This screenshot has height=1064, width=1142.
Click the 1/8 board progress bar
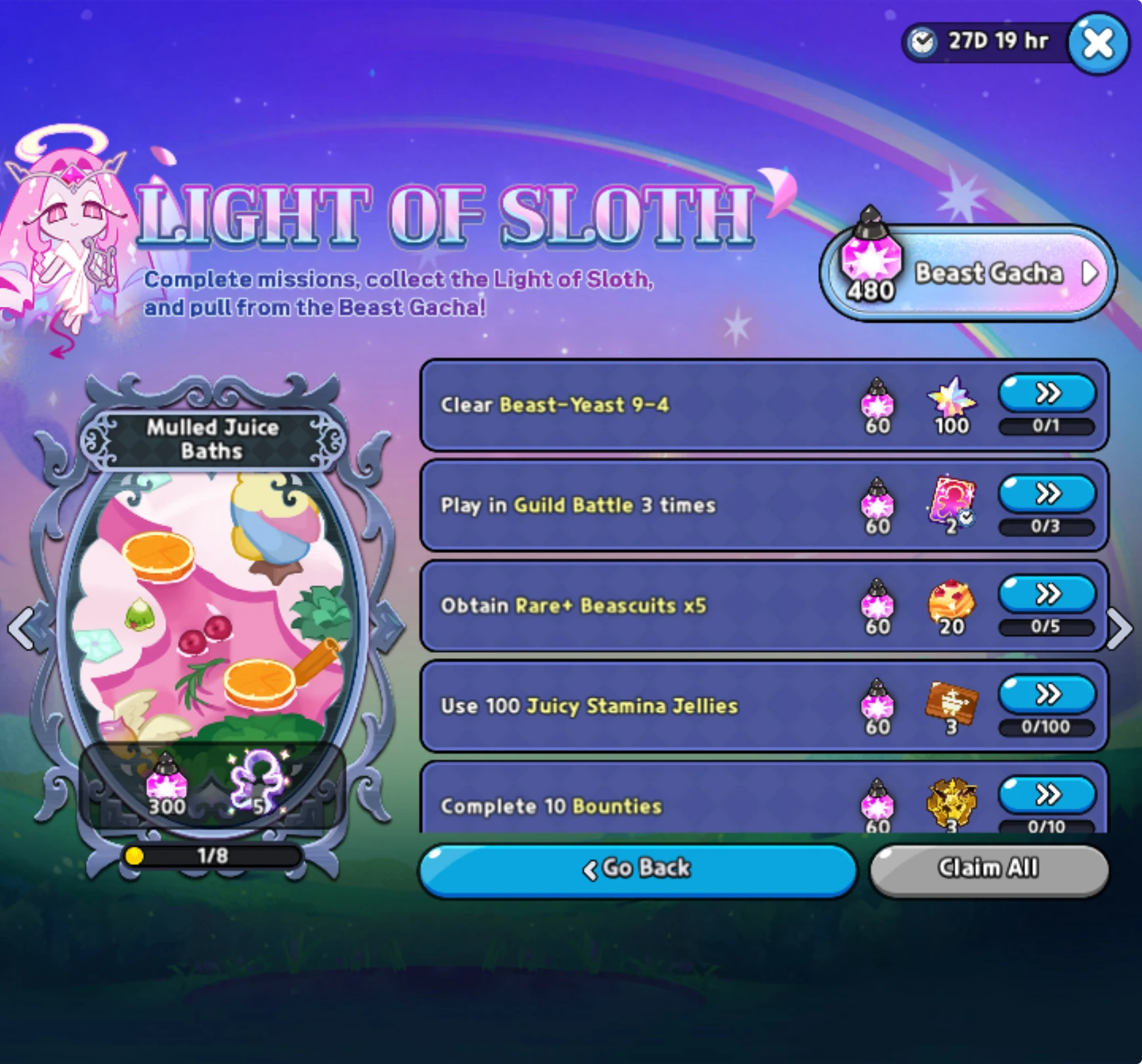tap(213, 856)
